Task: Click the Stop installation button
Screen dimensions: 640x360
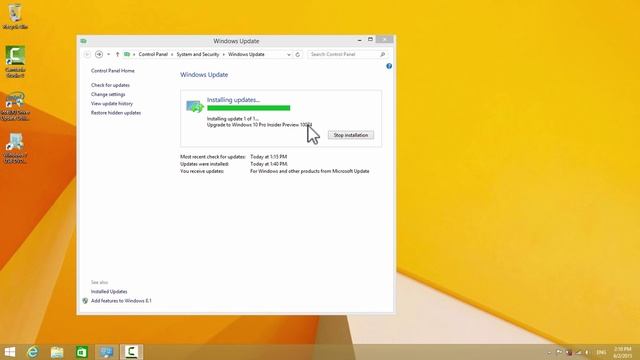Action: click(x=351, y=135)
